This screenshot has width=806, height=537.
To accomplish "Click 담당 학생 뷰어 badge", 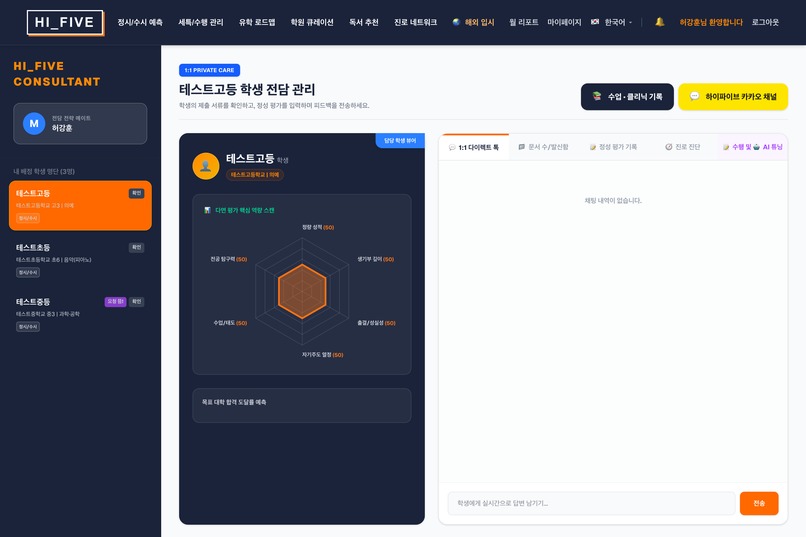I will pyautogui.click(x=400, y=140).
